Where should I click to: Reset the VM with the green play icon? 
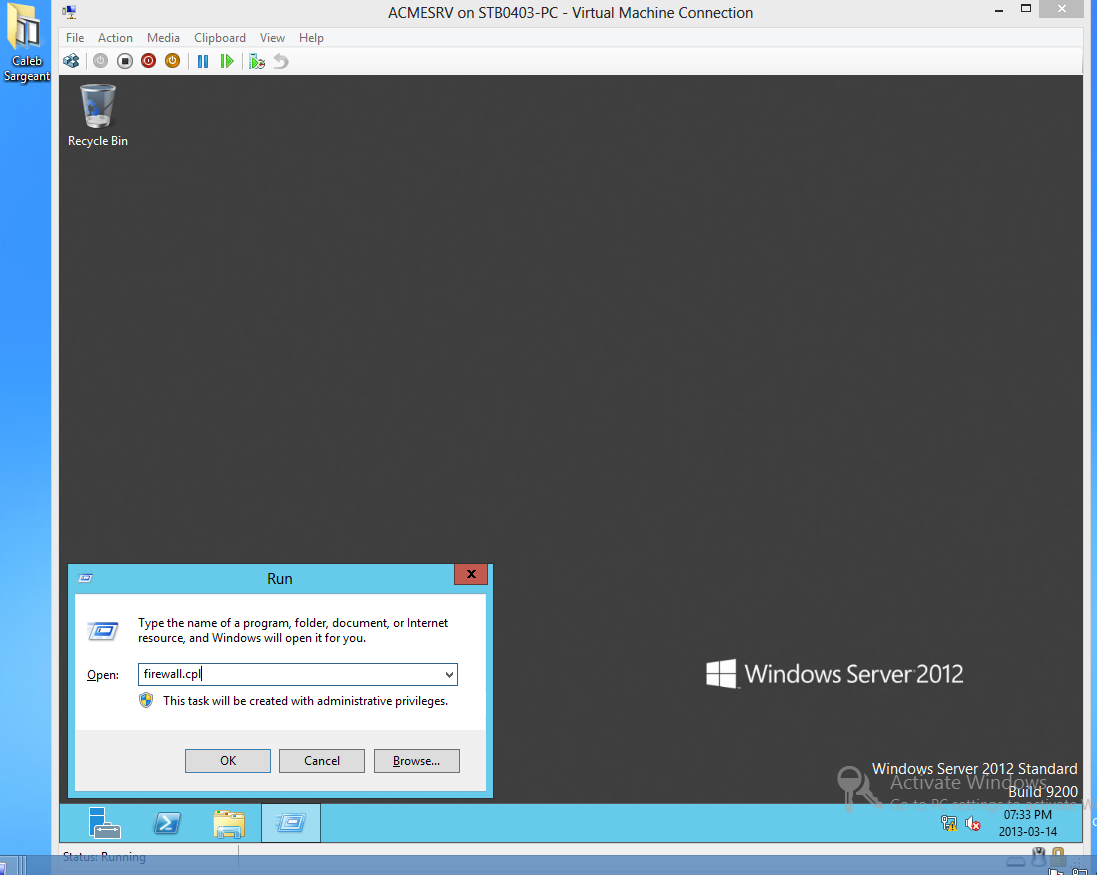(227, 62)
